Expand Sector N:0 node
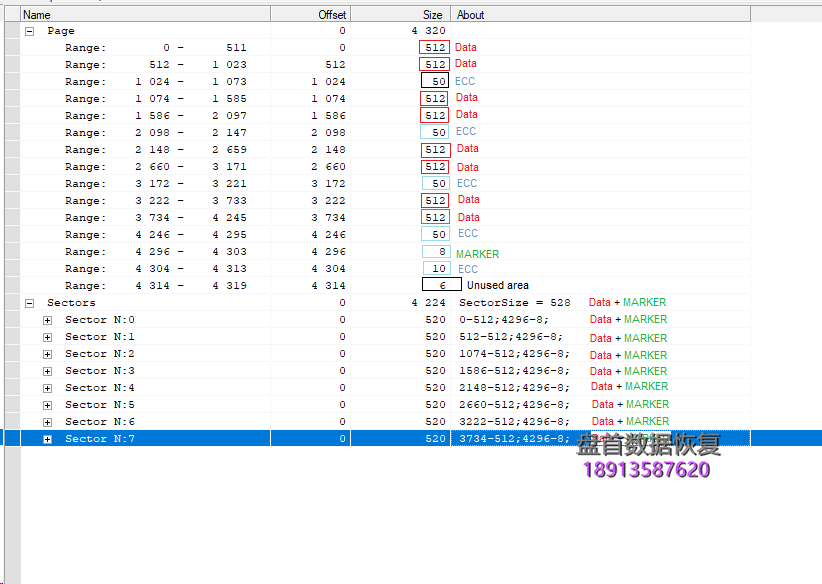 (x=47, y=320)
